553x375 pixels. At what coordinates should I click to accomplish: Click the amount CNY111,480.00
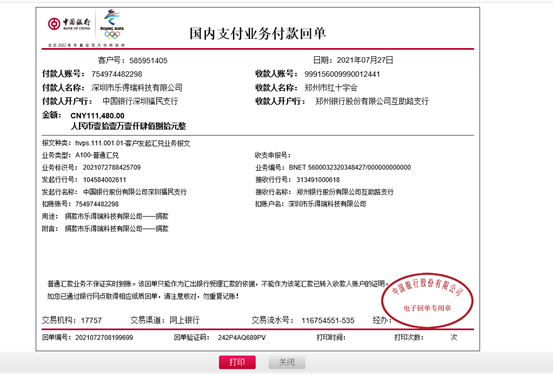click(97, 116)
